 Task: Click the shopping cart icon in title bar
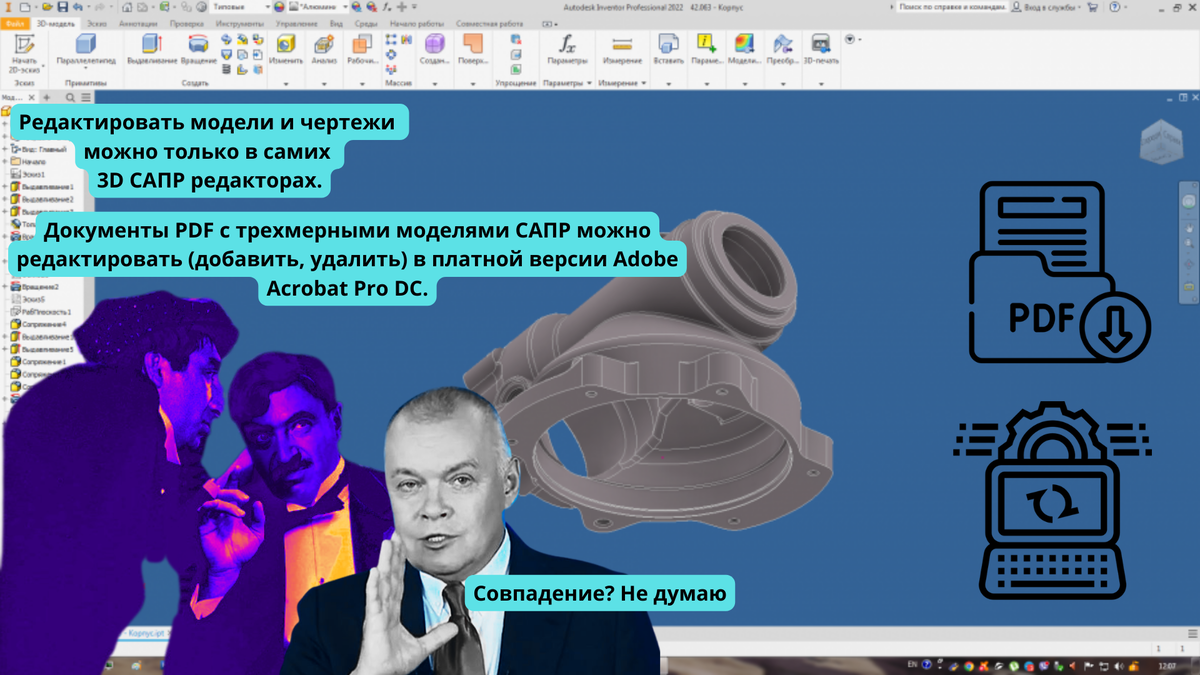(x=1092, y=7)
